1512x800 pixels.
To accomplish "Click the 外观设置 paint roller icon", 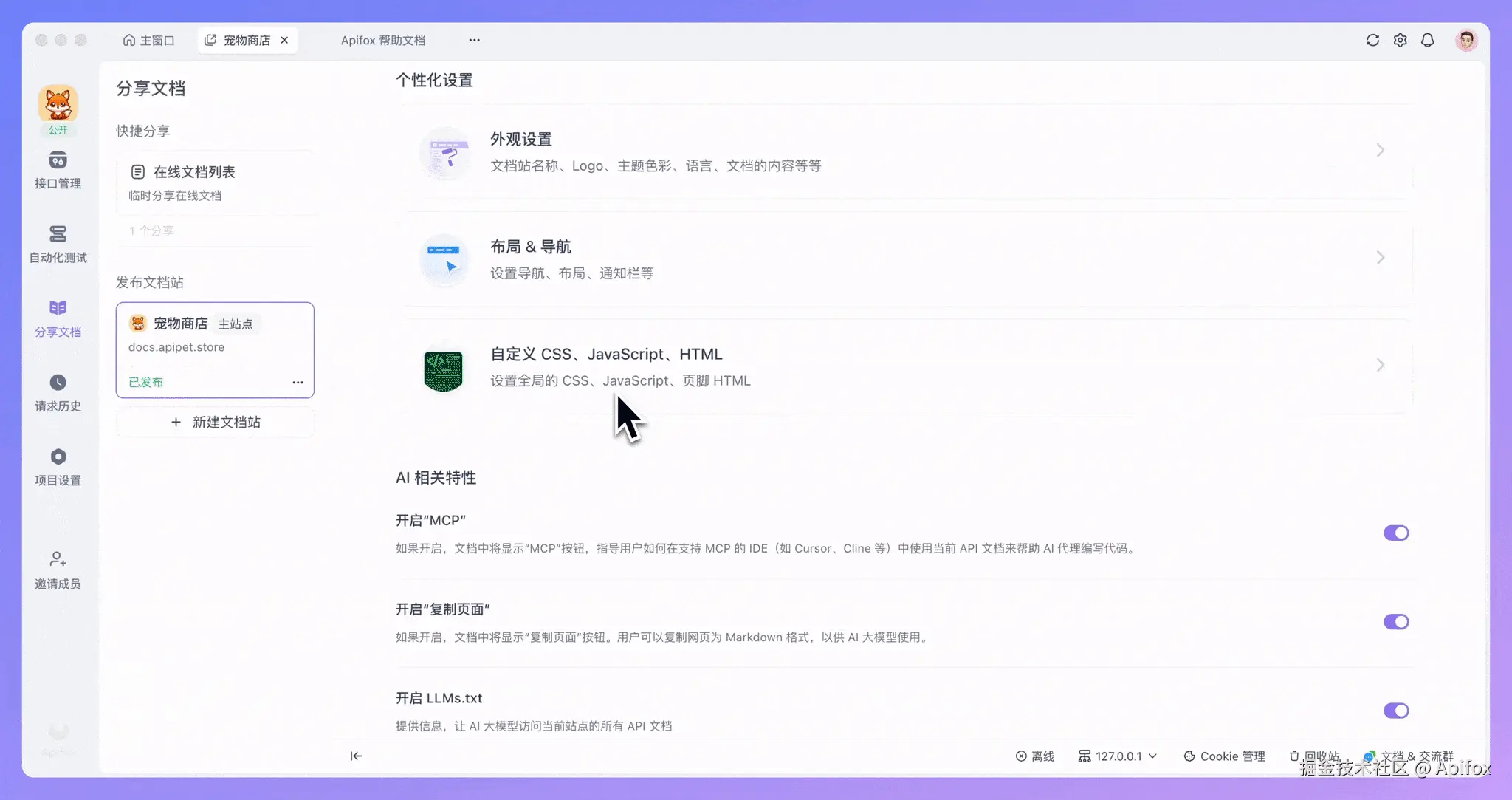I will coord(444,153).
